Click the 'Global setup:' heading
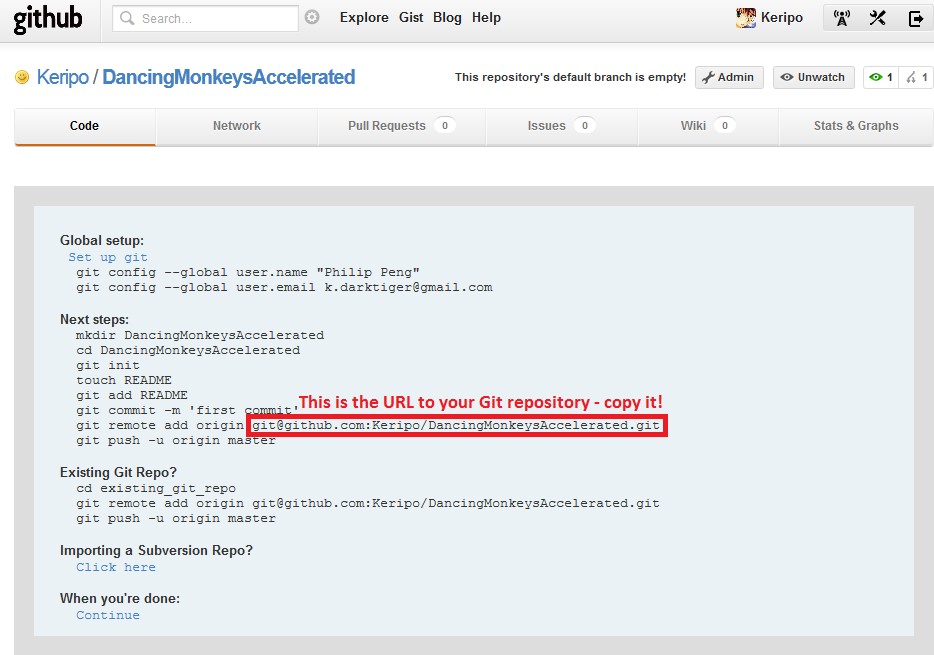 point(102,241)
